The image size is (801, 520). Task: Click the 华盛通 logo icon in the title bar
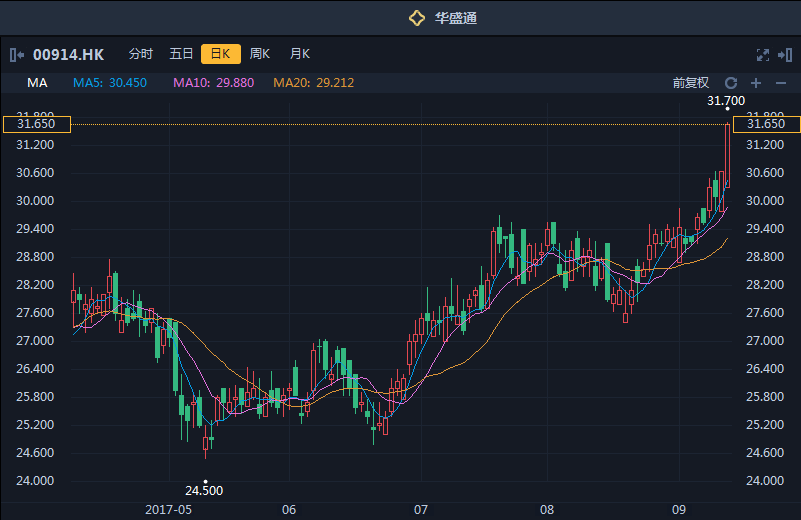pyautogui.click(x=416, y=18)
